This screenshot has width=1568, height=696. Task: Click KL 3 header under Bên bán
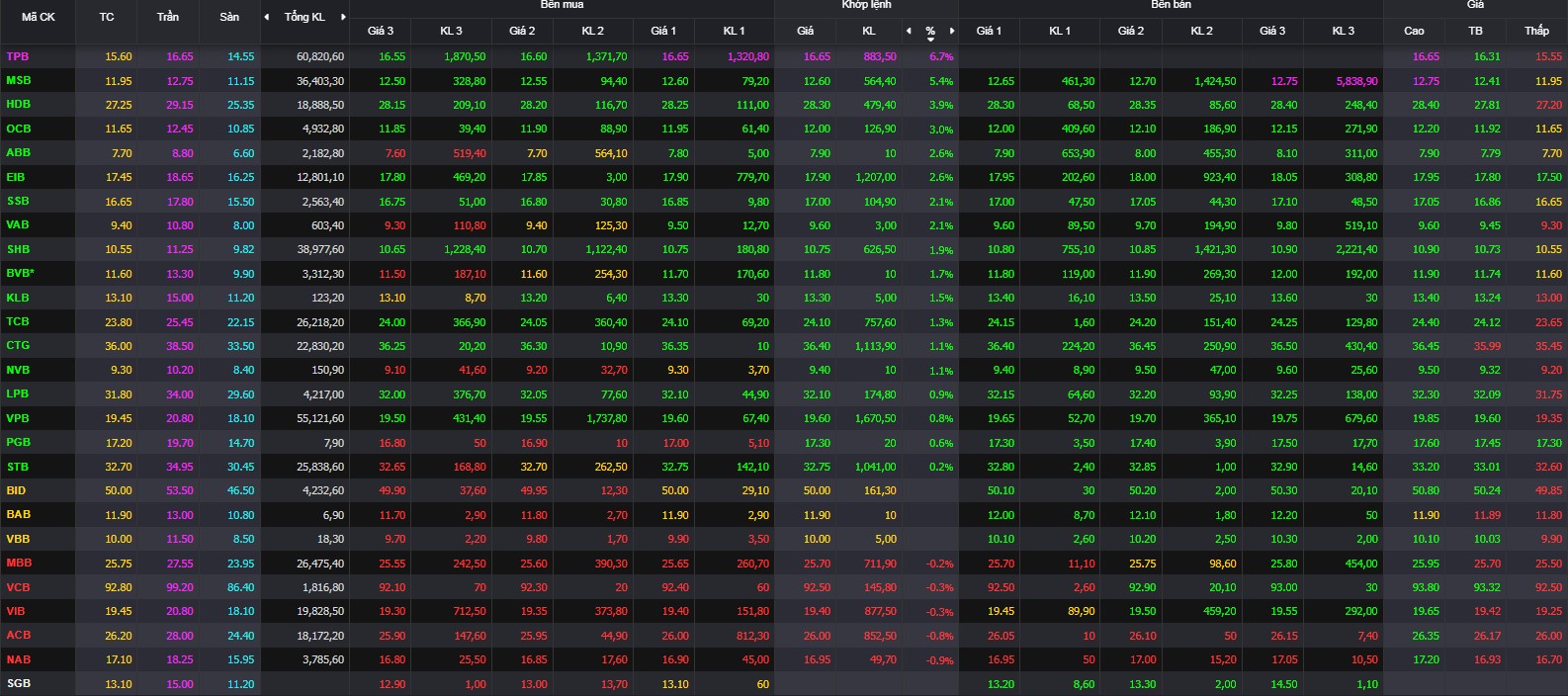point(1343,31)
